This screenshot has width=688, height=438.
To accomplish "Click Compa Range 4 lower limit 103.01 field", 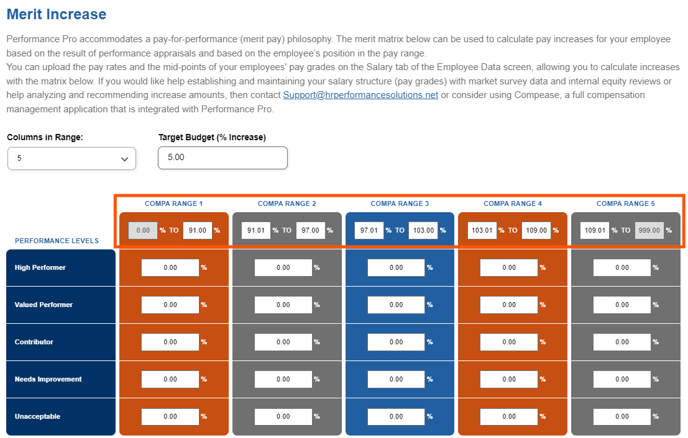I will point(482,230).
